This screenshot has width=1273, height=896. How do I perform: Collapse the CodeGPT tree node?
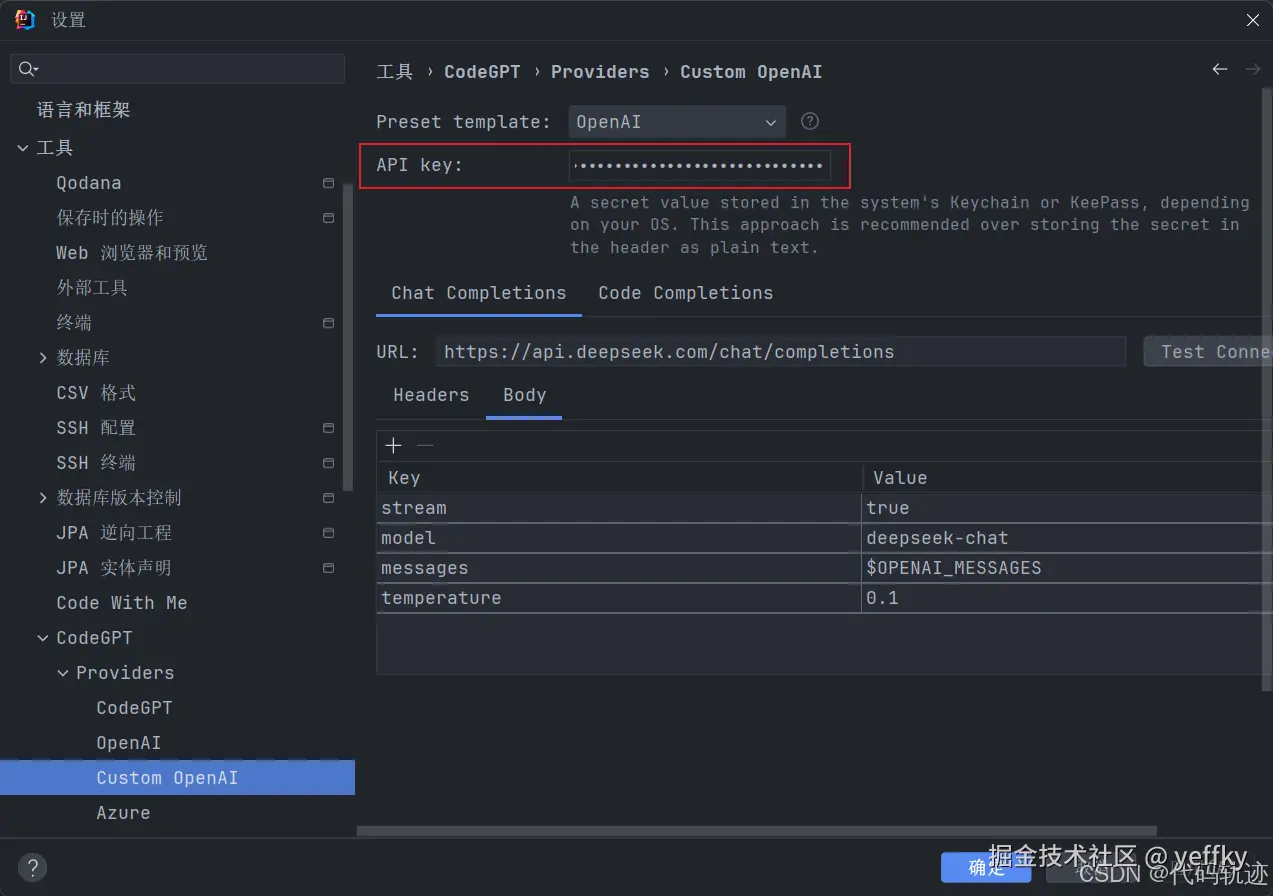tap(43, 638)
